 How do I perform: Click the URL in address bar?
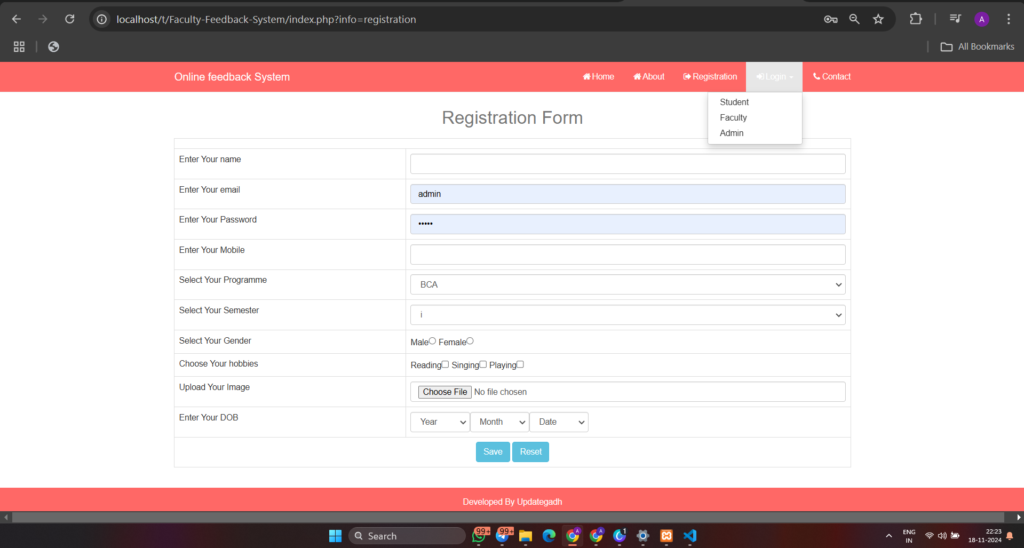click(x=266, y=20)
